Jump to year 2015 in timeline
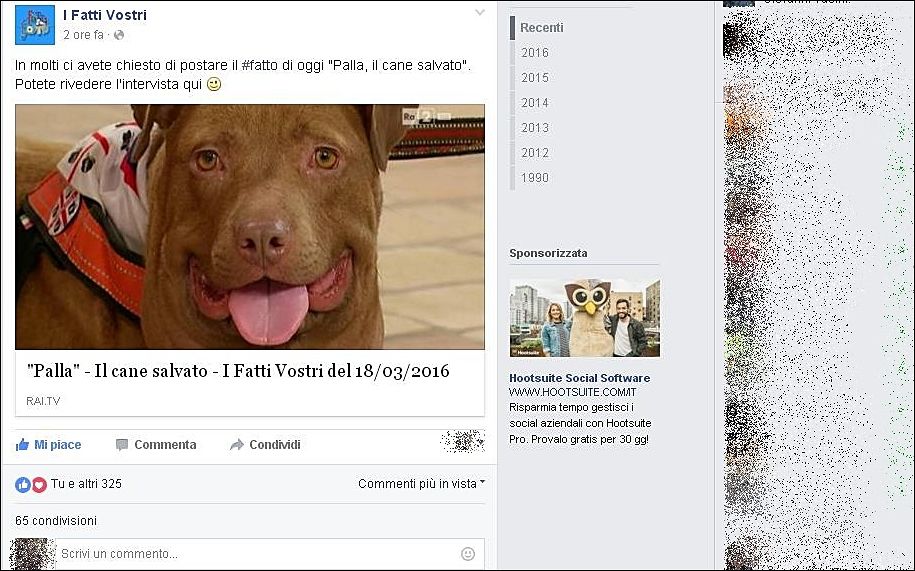 534,78
